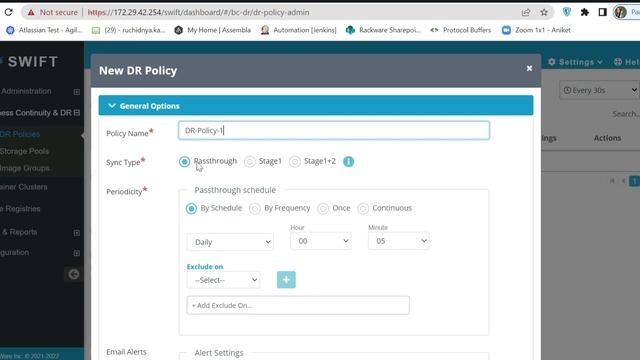Viewport: 640px width, 360px height.
Task: Click the browser address bar URL
Action: pyautogui.click(x=198, y=12)
